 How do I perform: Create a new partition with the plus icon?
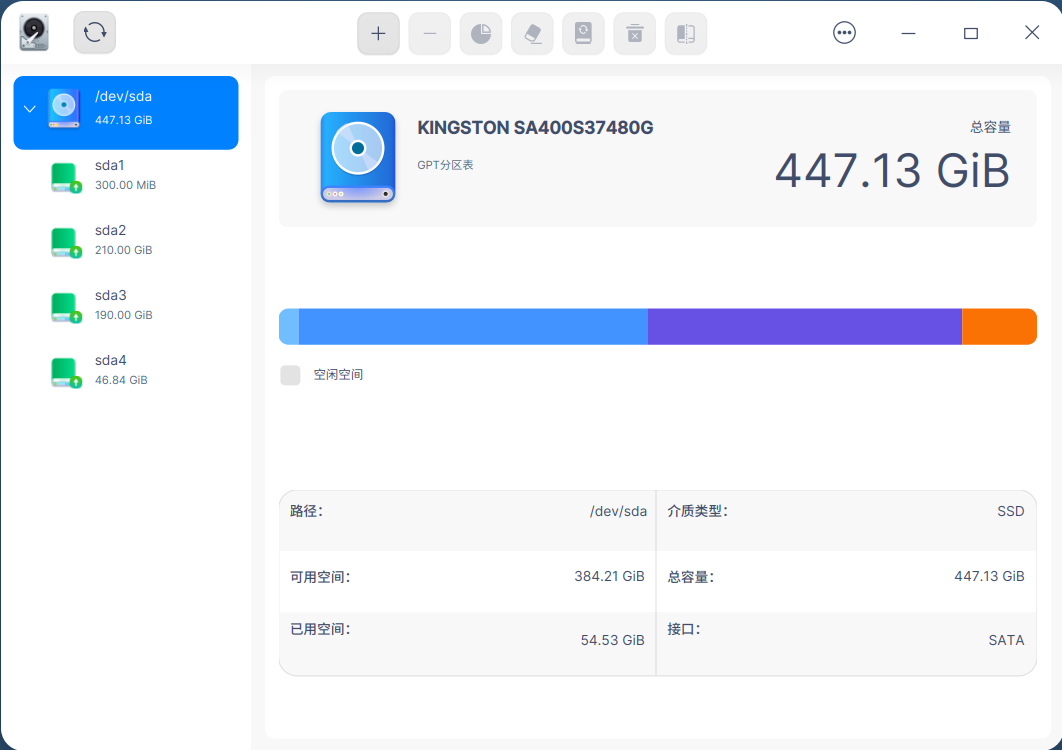(378, 33)
